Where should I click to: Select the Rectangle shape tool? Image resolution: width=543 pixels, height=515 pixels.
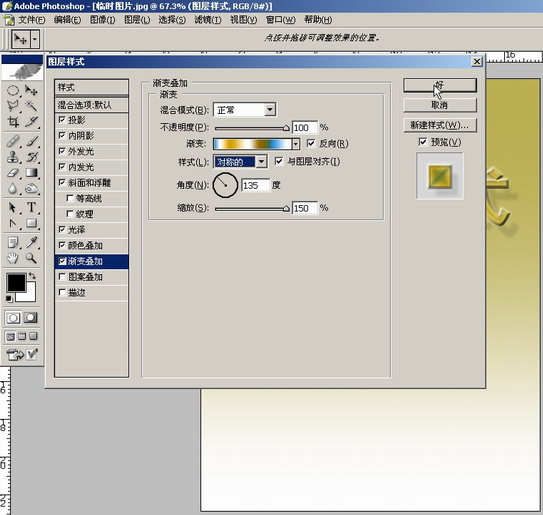[31, 223]
